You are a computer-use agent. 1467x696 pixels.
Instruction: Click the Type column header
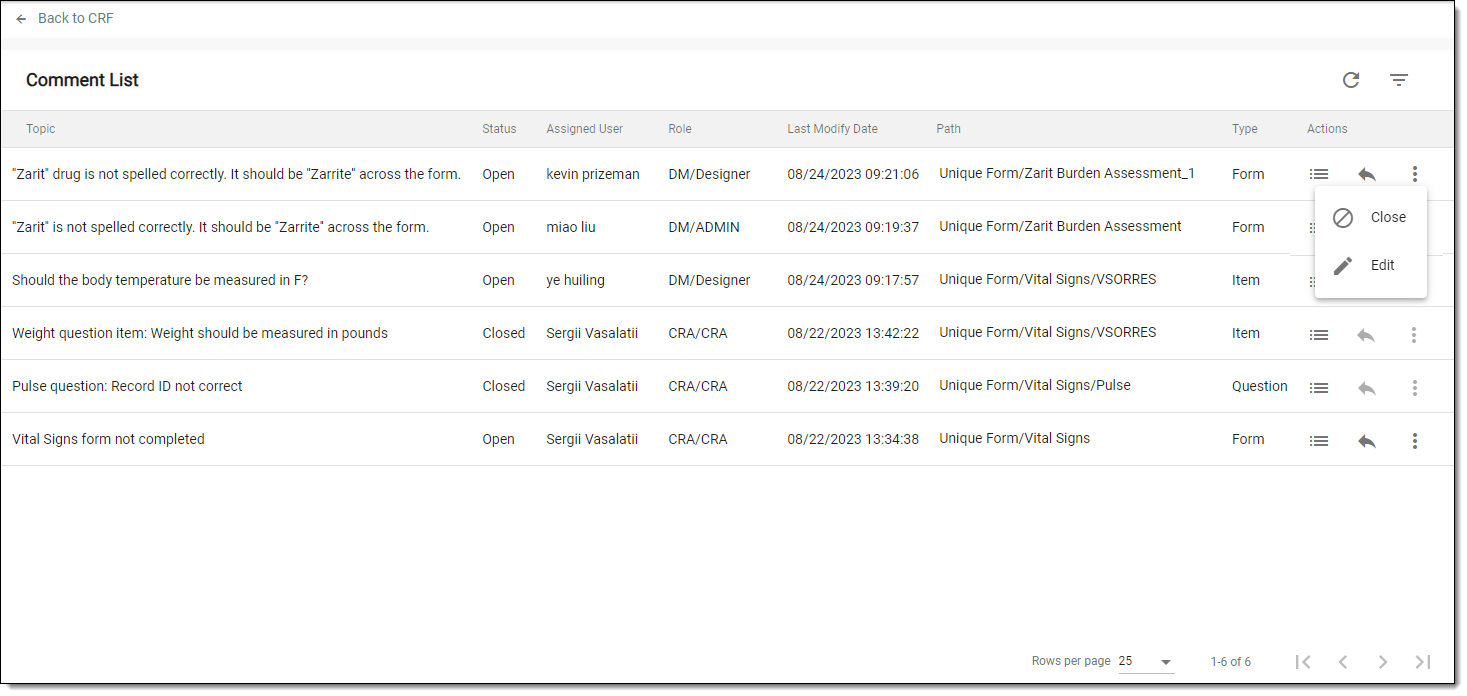[1245, 129]
